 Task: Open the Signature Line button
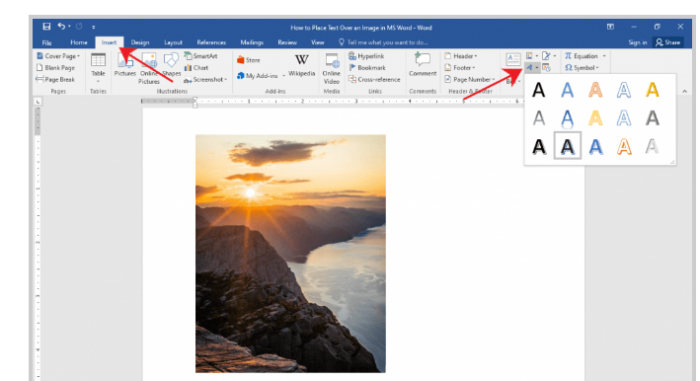coord(549,56)
